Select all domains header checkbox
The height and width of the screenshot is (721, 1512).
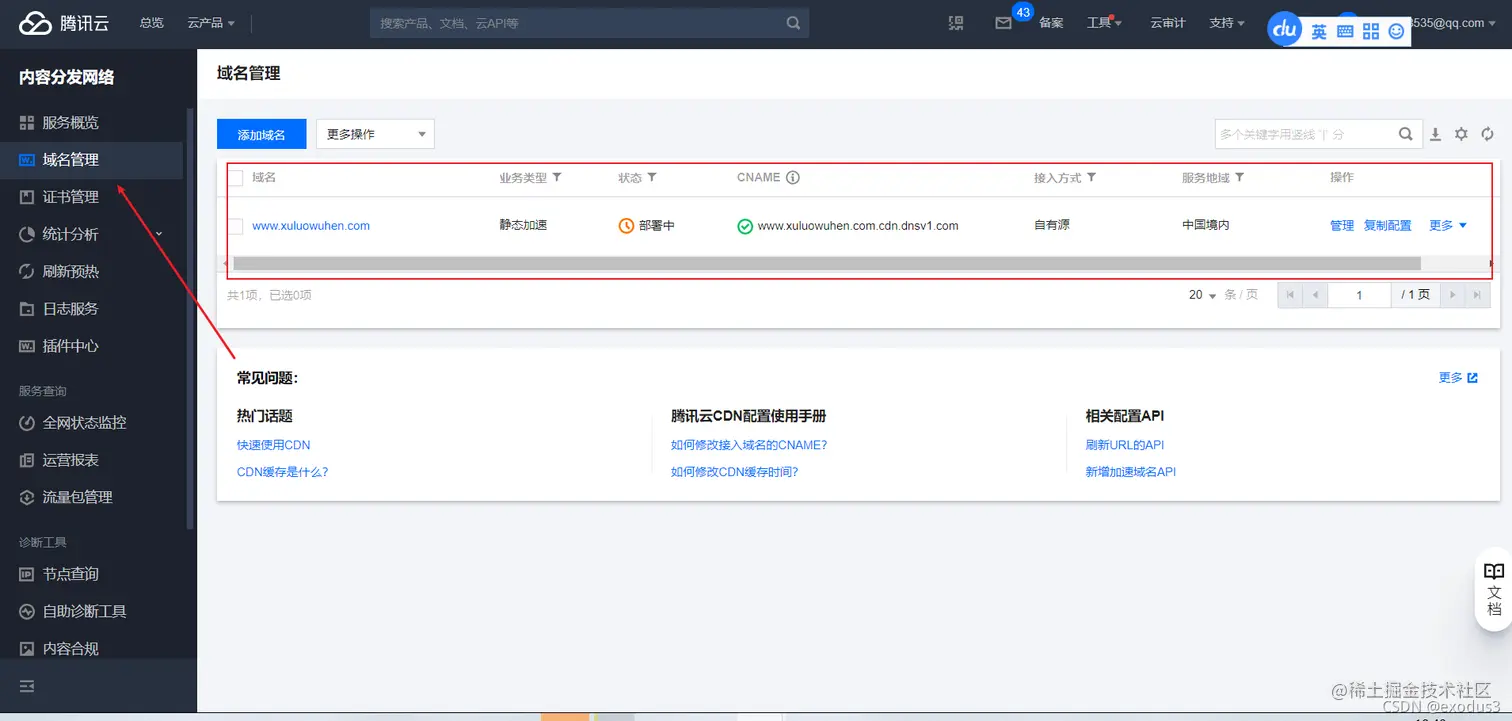click(x=236, y=178)
